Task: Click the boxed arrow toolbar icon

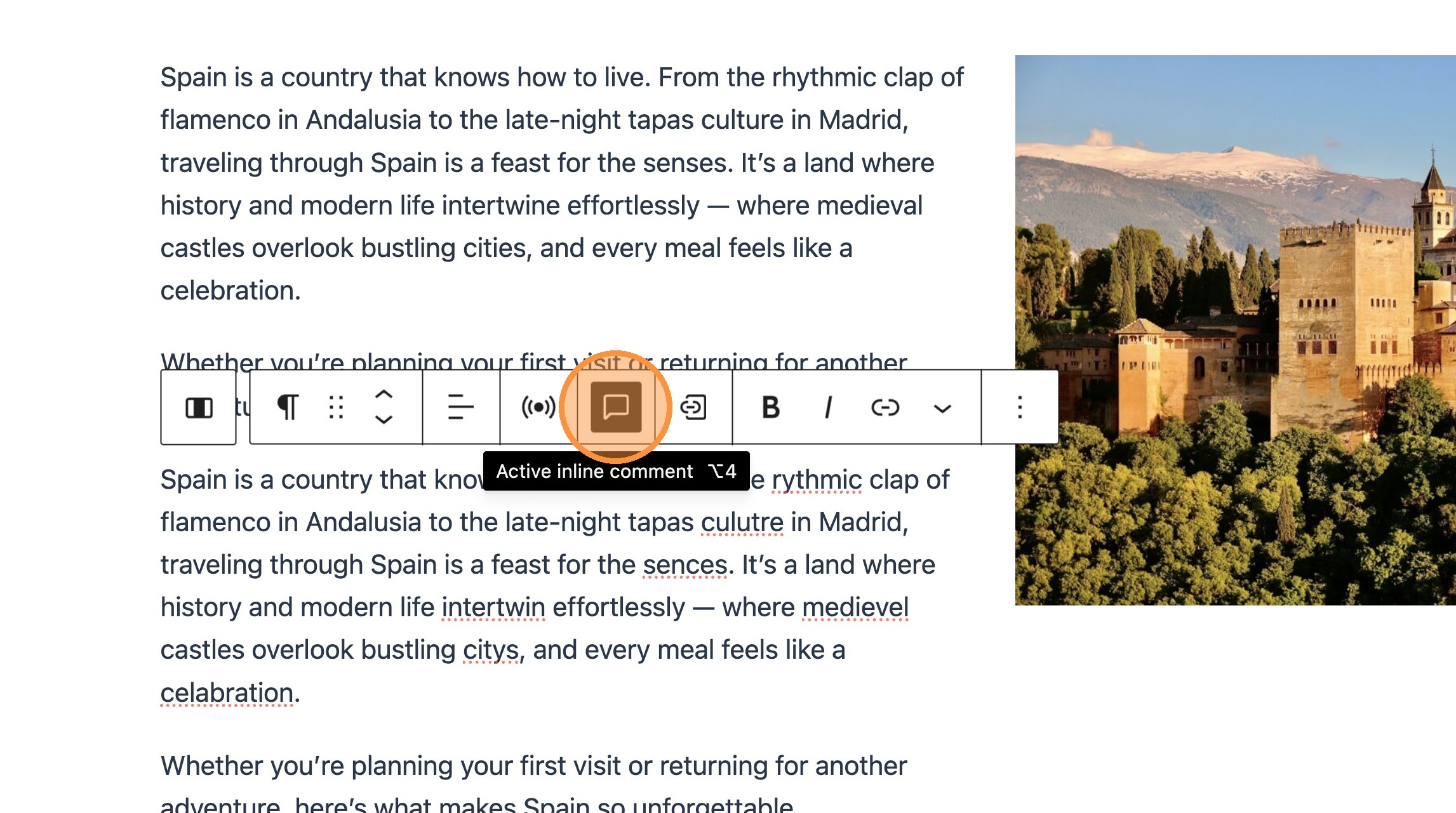Action: coord(693,407)
